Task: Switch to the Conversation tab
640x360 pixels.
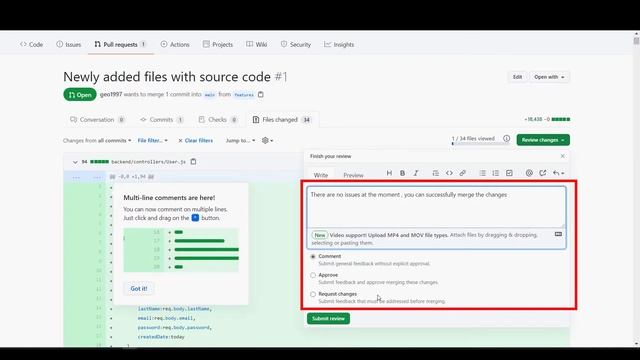Action: [x=97, y=120]
